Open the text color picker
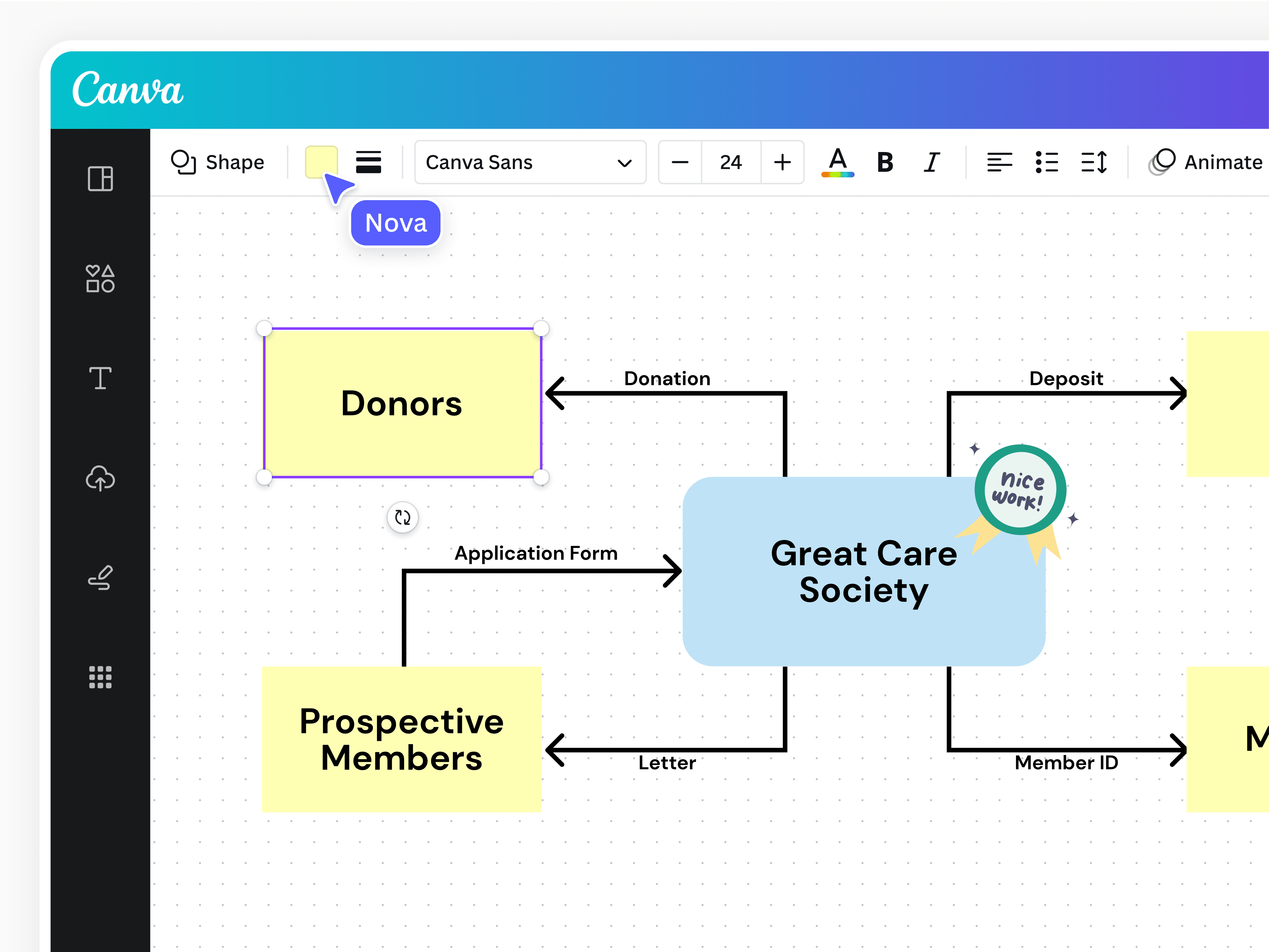 click(x=838, y=162)
